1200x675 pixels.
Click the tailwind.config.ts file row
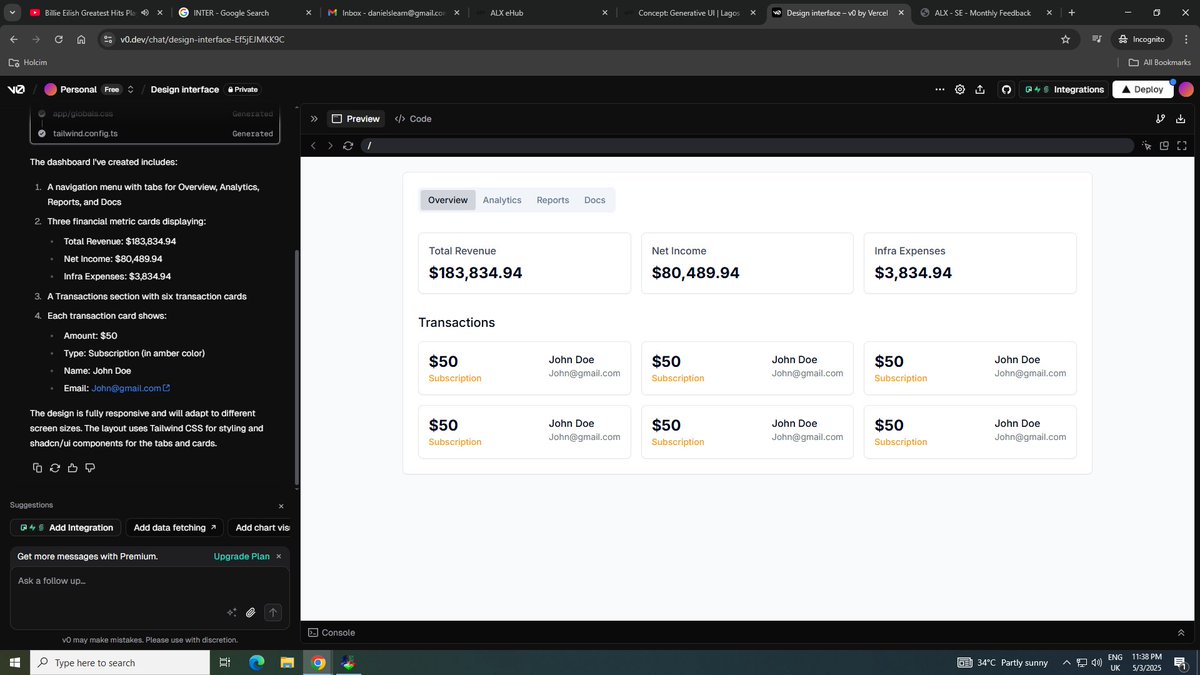pos(155,133)
